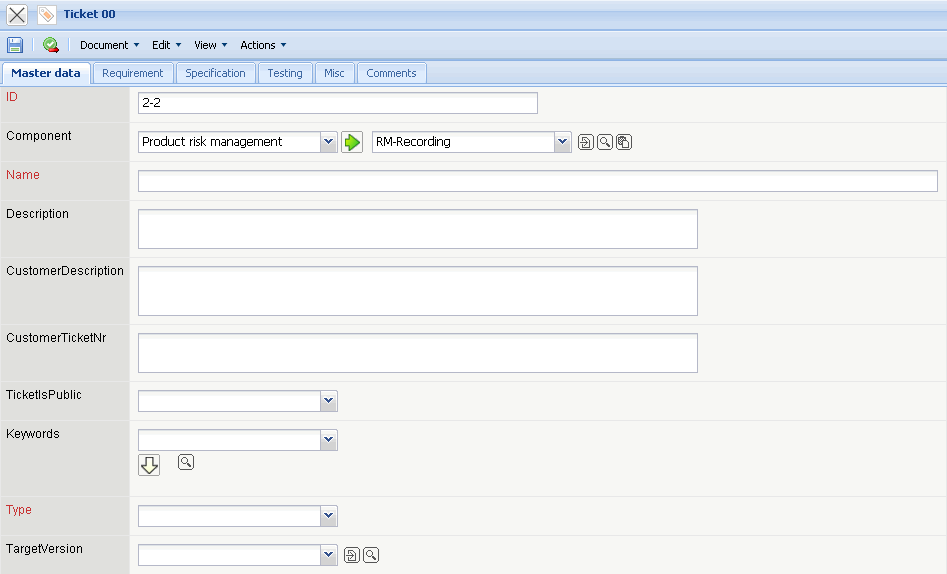This screenshot has width=947, height=574.
Task: Click the copy icon in Component row
Action: pyautogui.click(x=623, y=142)
